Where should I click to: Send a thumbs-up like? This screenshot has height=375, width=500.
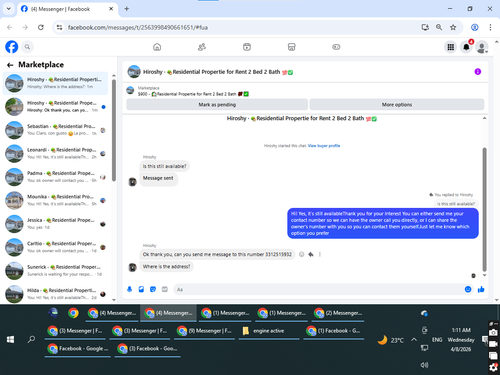click(x=481, y=289)
